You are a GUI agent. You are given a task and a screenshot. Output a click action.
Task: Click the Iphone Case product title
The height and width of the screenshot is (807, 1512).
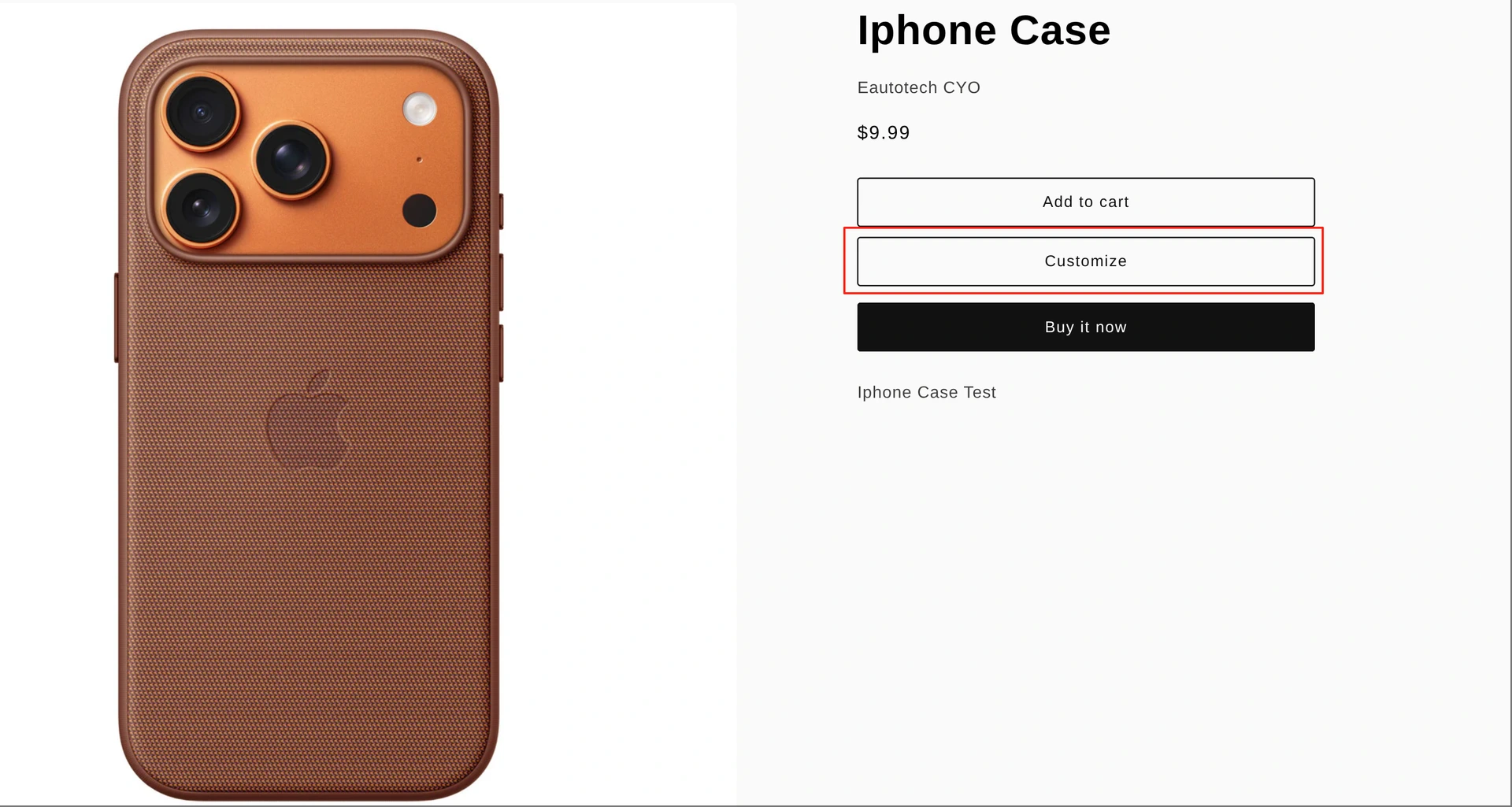pos(984,31)
